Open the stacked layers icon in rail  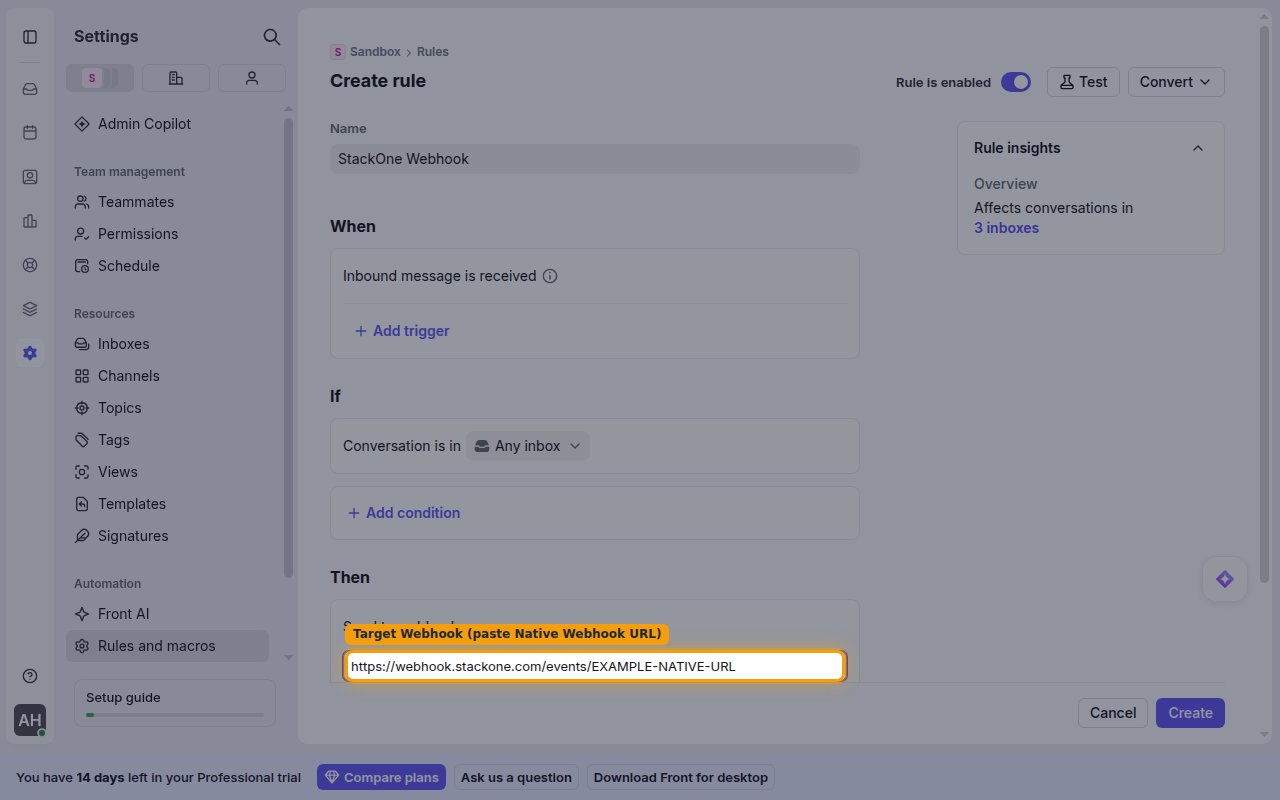(30, 309)
